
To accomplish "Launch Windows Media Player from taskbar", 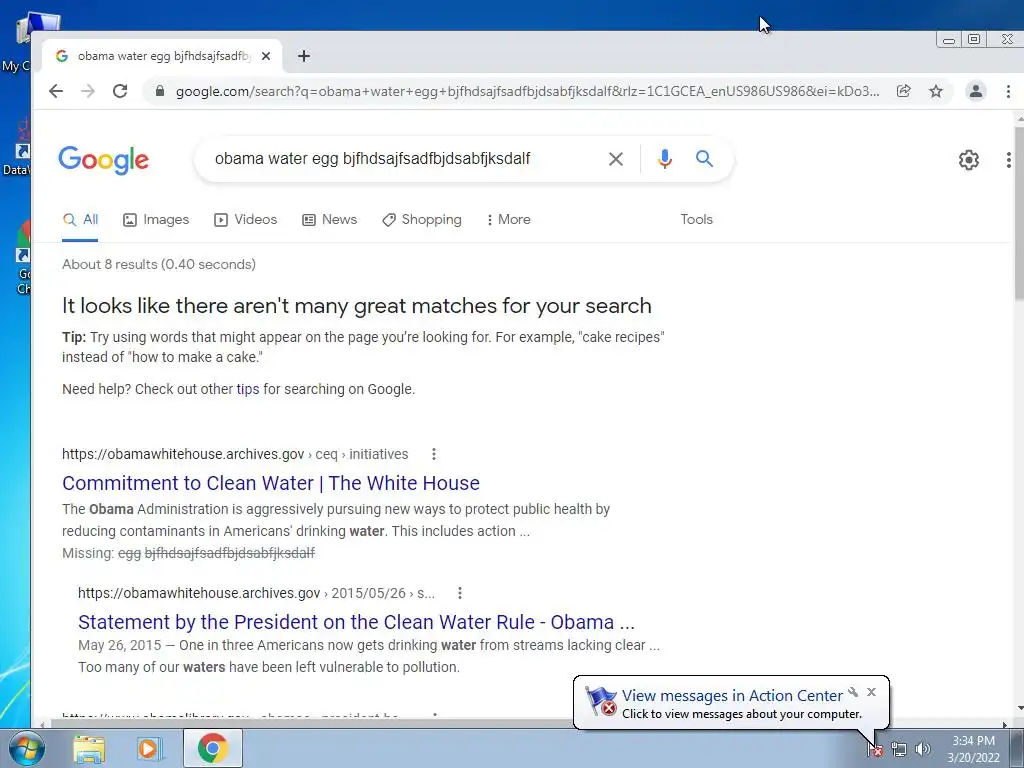I will click(x=150, y=749).
